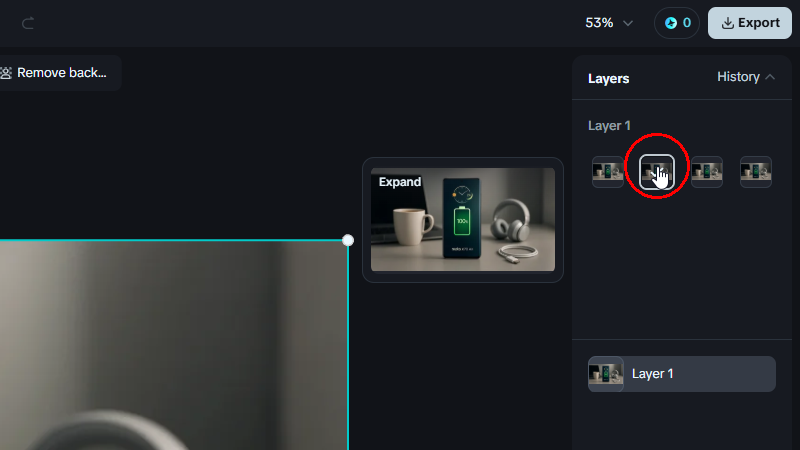
Task: Click the Remove background person icon
Action: click(x=6, y=73)
